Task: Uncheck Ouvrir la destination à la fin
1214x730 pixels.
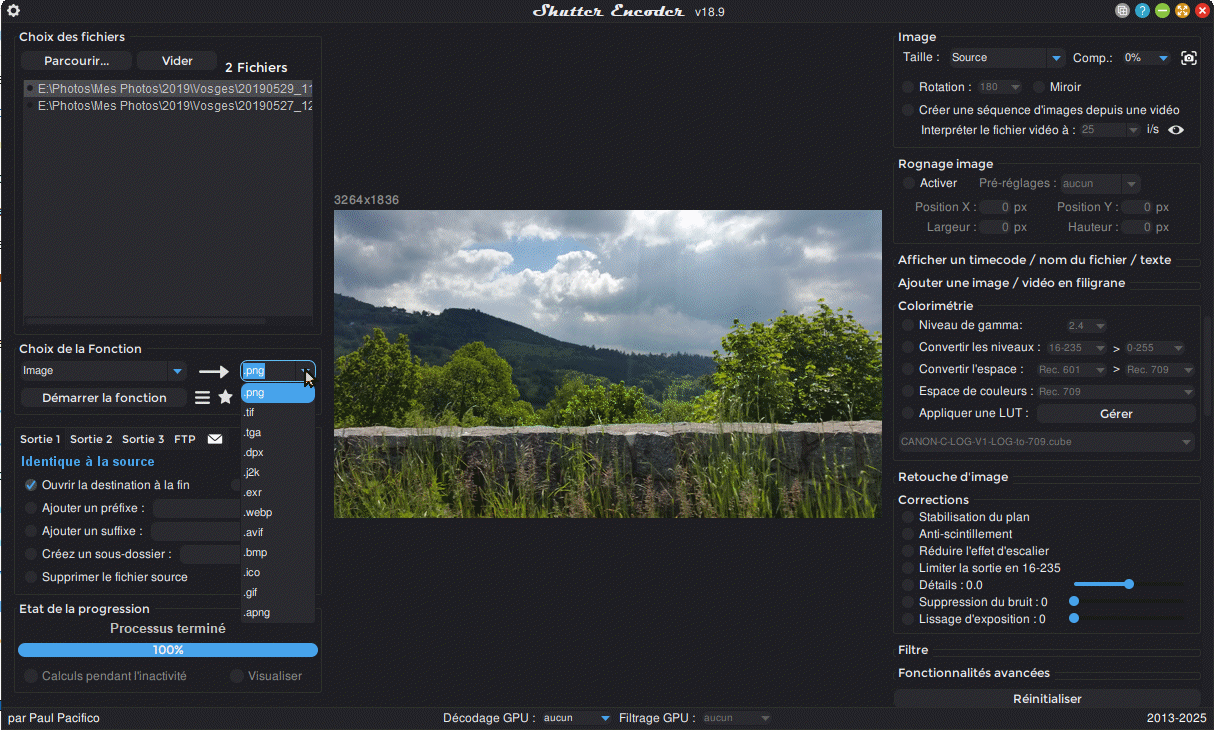Action: tap(30, 485)
